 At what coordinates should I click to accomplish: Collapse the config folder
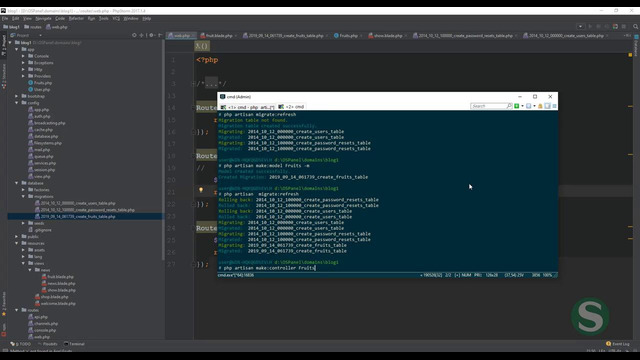[x=17, y=103]
